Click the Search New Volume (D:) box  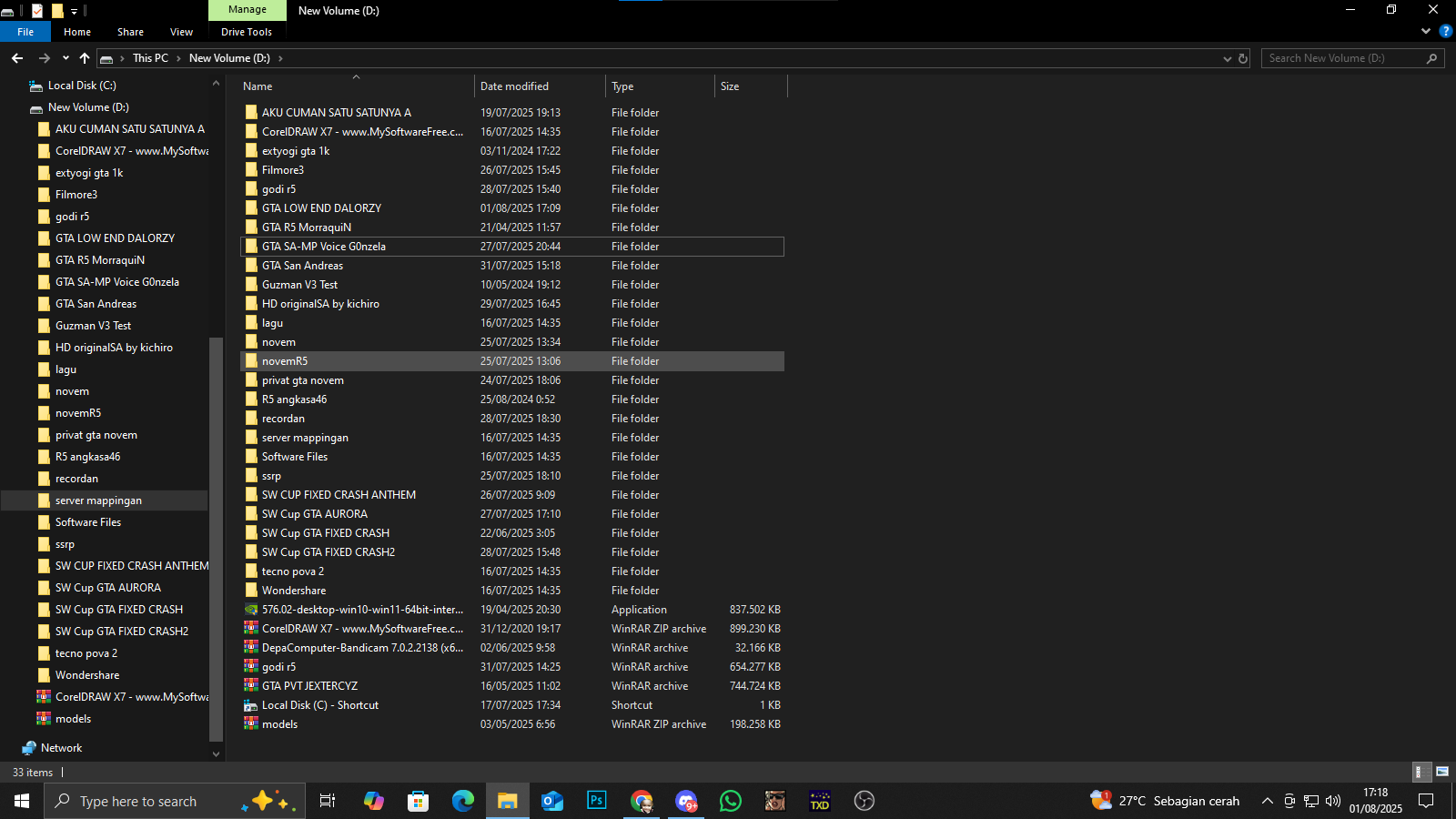(x=1352, y=58)
